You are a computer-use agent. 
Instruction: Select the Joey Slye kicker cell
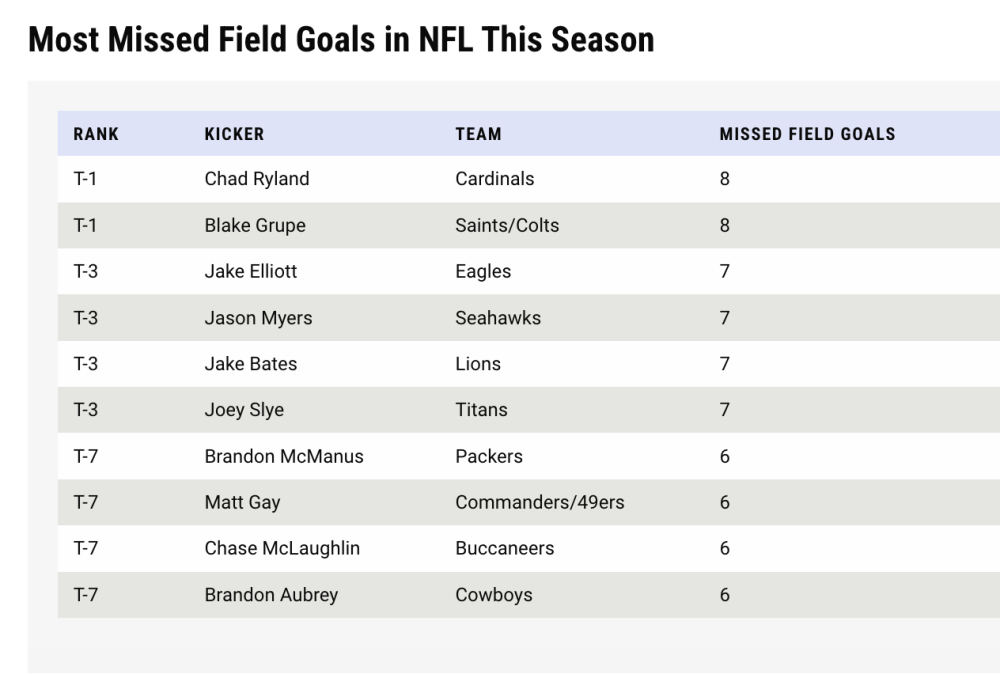click(x=245, y=410)
